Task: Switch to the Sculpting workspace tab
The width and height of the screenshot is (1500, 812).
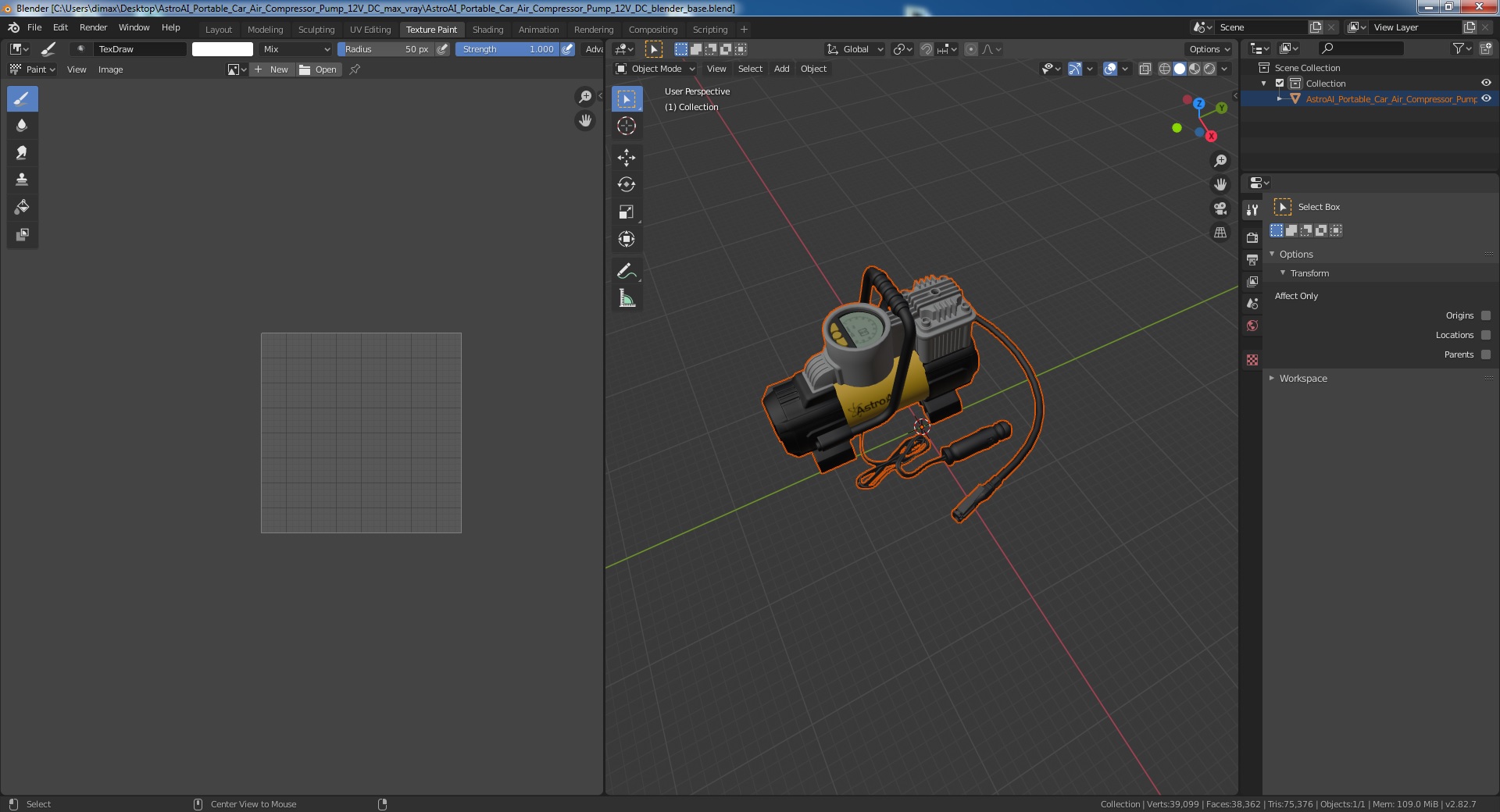Action: [316, 30]
